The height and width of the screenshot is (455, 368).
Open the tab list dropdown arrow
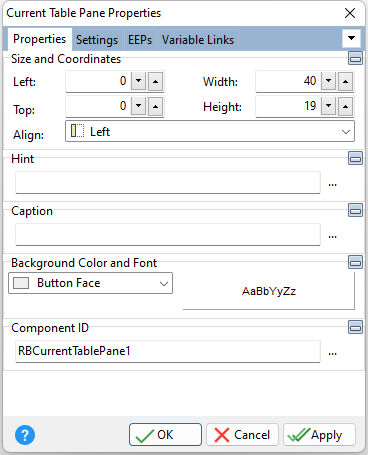pyautogui.click(x=351, y=38)
